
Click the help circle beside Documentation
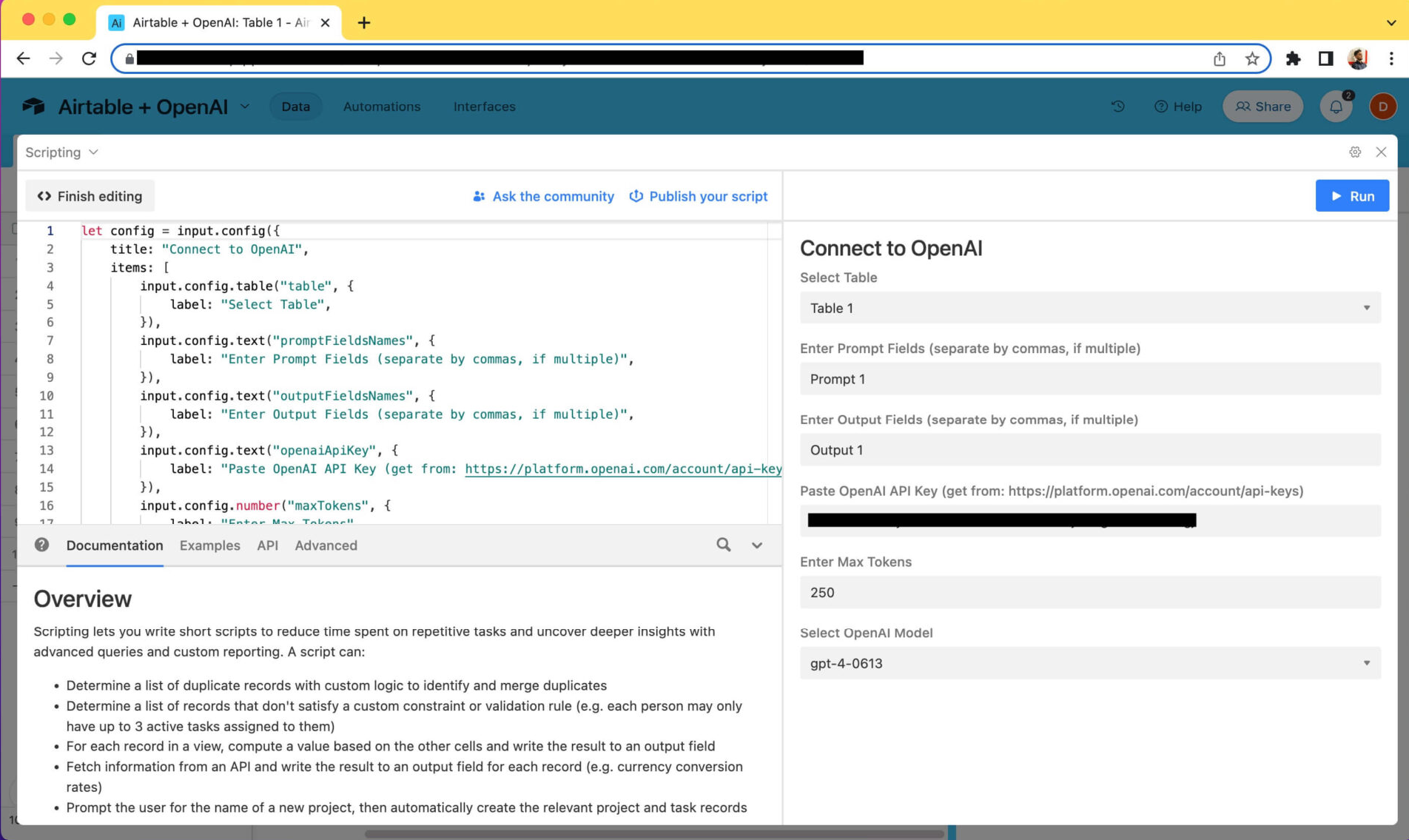pos(42,545)
